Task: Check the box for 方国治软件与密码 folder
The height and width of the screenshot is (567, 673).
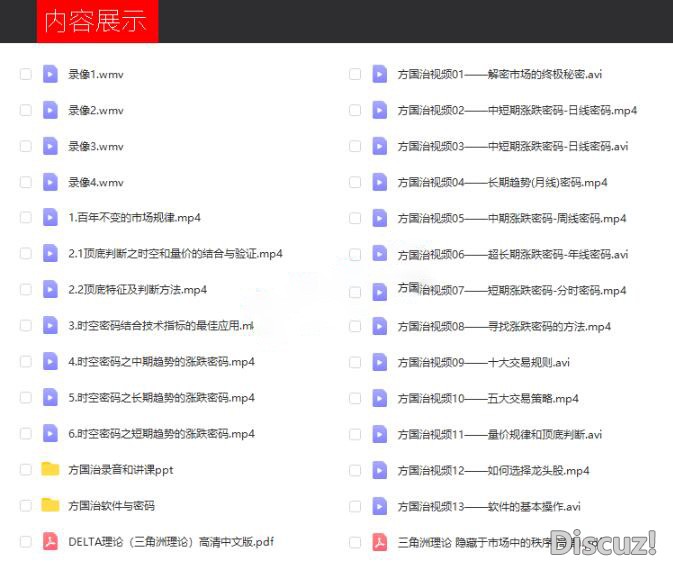Action: pyautogui.click(x=26, y=506)
